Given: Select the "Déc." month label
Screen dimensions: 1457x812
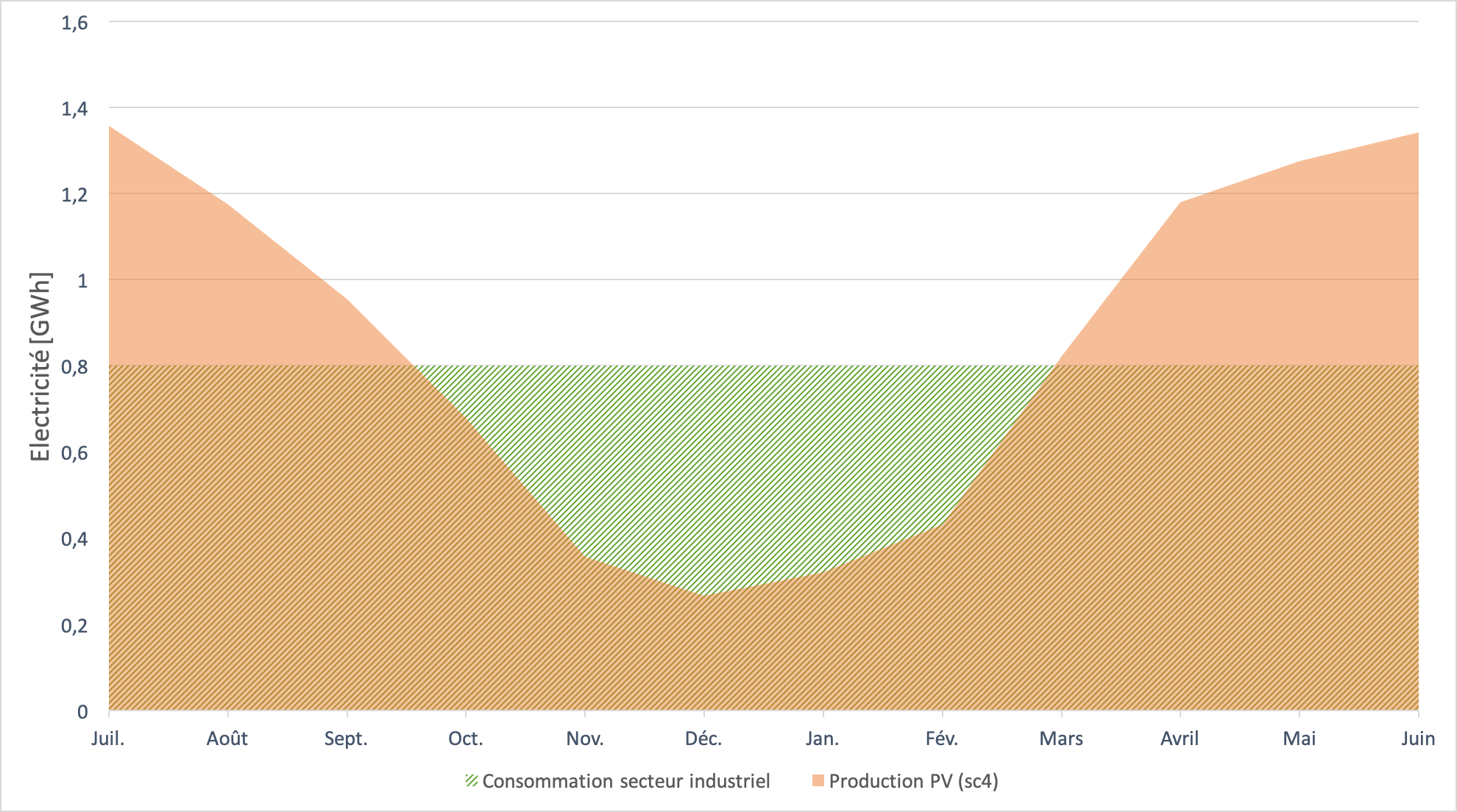Looking at the screenshot, I should (703, 738).
